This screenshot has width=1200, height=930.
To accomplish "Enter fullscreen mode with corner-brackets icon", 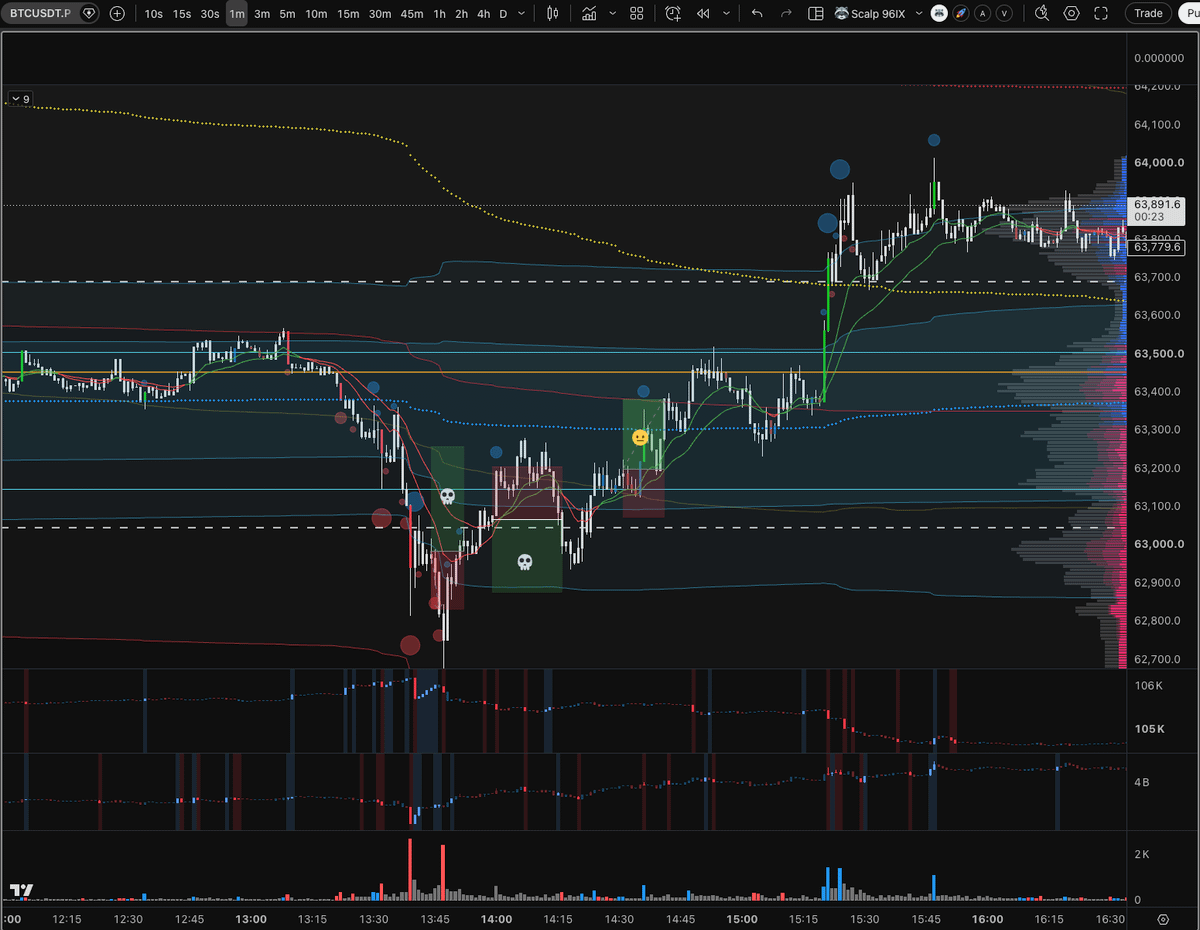I will click(1101, 13).
